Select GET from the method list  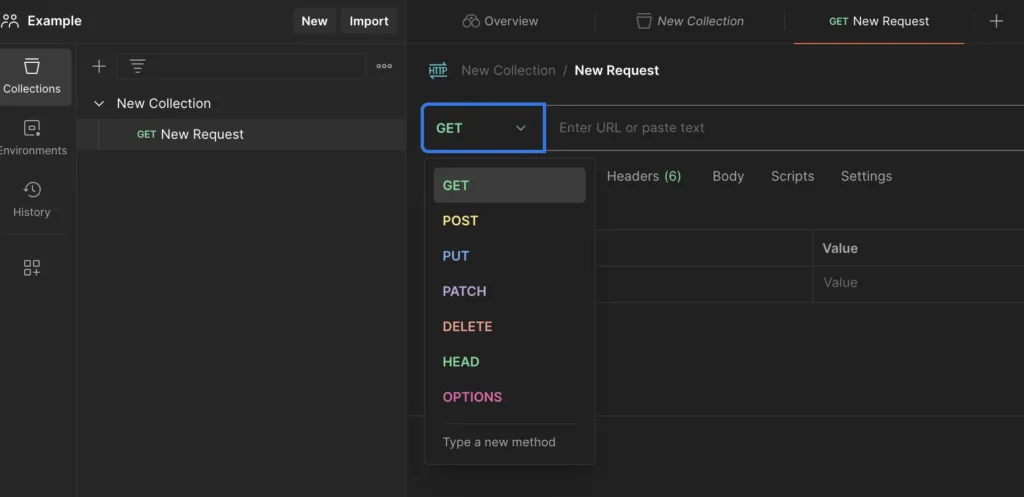coord(509,185)
